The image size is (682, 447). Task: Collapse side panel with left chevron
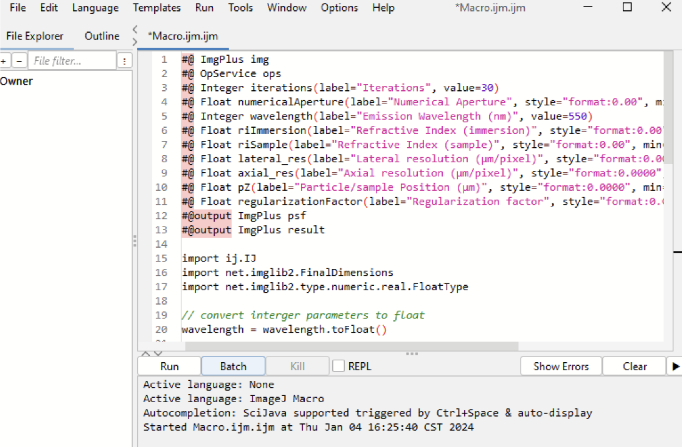coord(135,29)
